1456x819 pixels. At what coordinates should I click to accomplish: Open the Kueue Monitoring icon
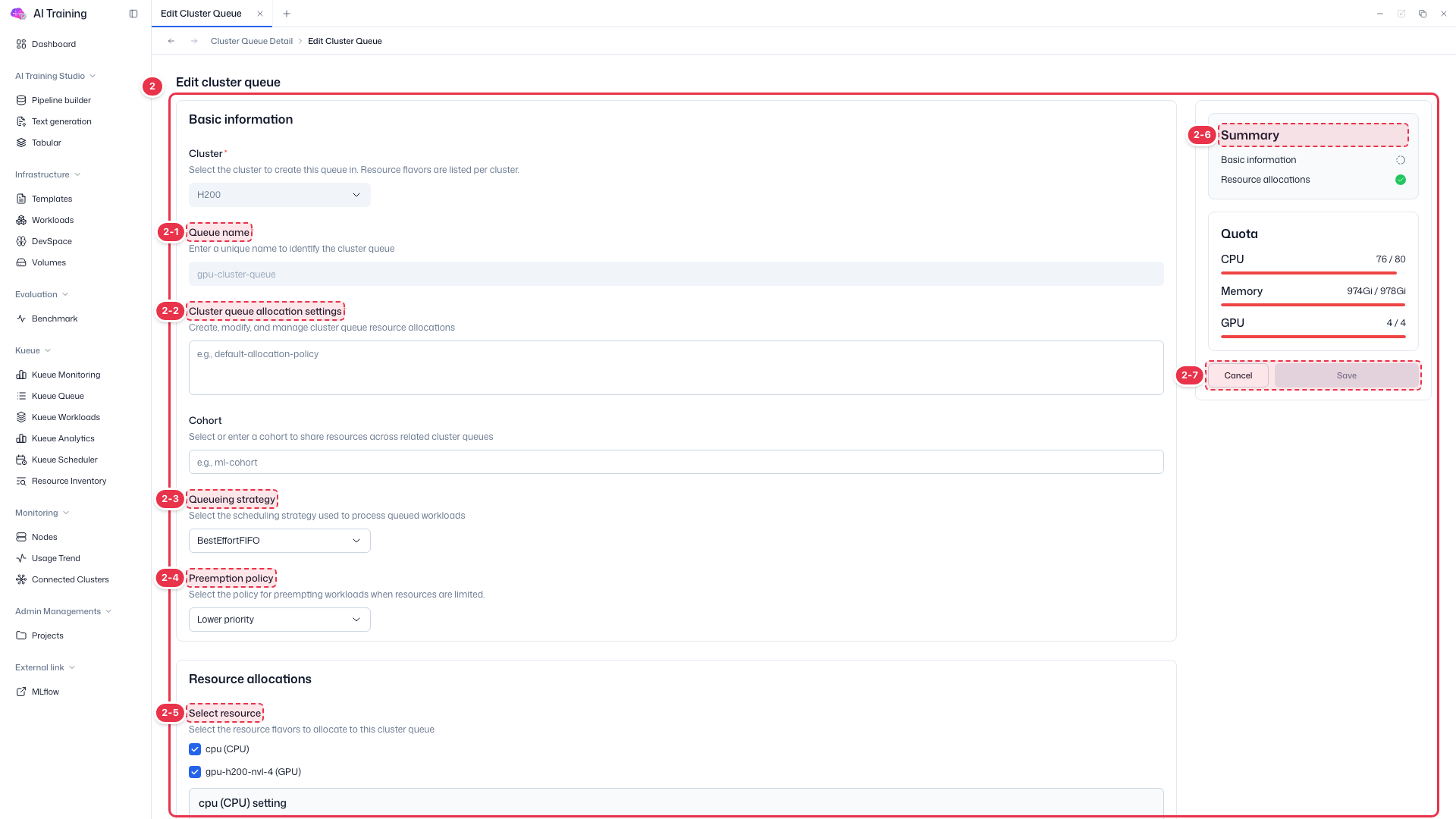pyautogui.click(x=21, y=375)
